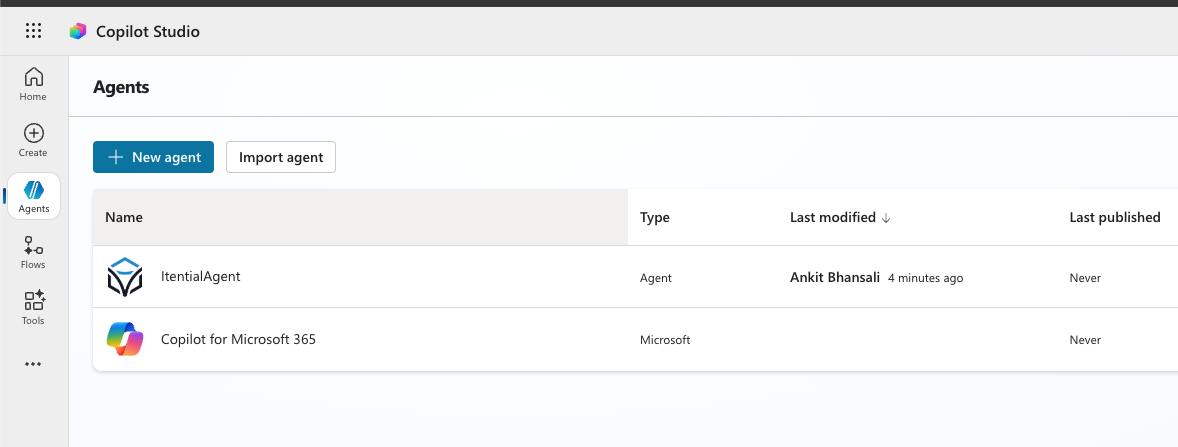Click 'Ankit Bhansali' in Last modified

click(835, 277)
